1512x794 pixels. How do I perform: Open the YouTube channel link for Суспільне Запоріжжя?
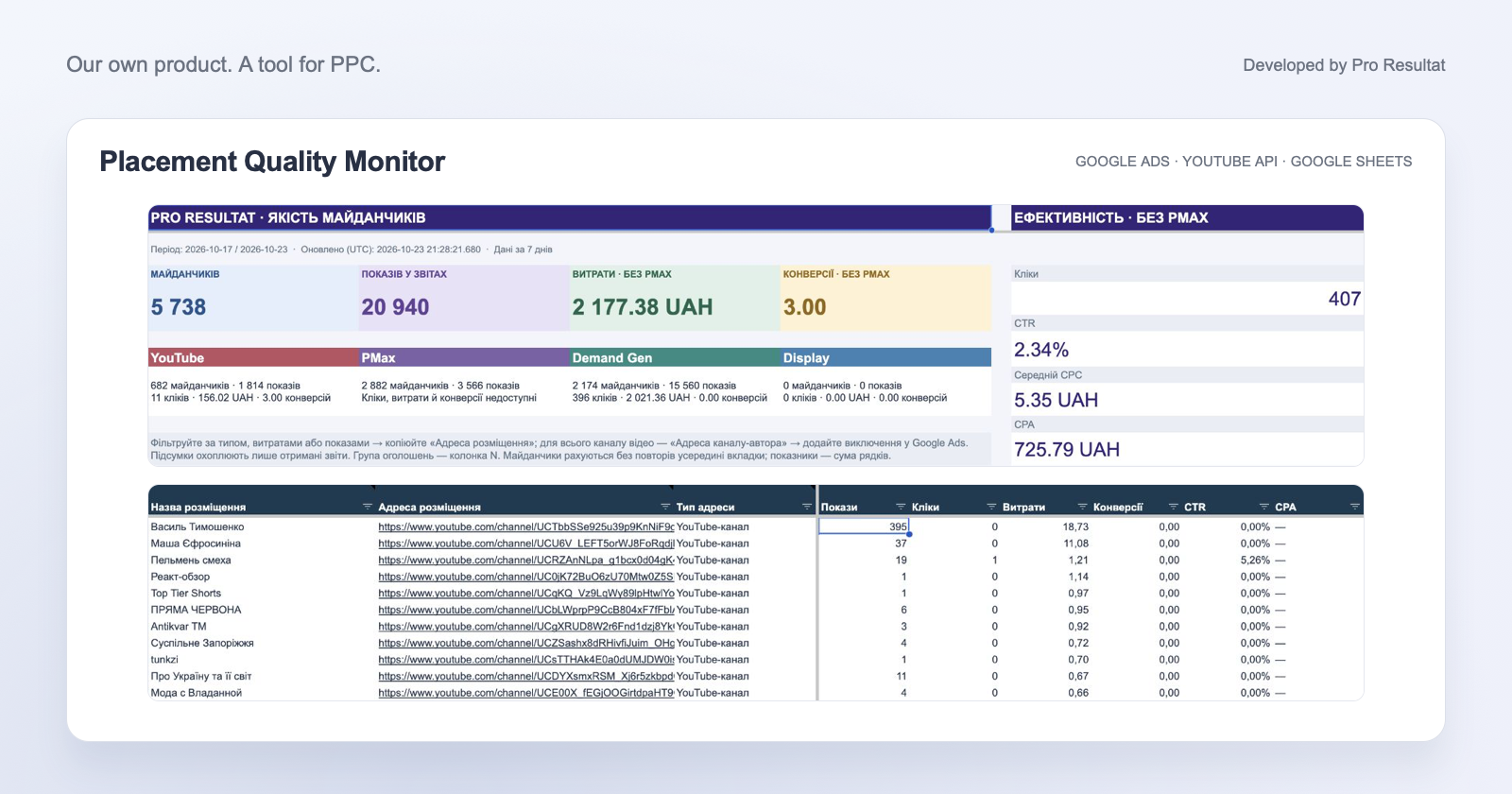526,643
